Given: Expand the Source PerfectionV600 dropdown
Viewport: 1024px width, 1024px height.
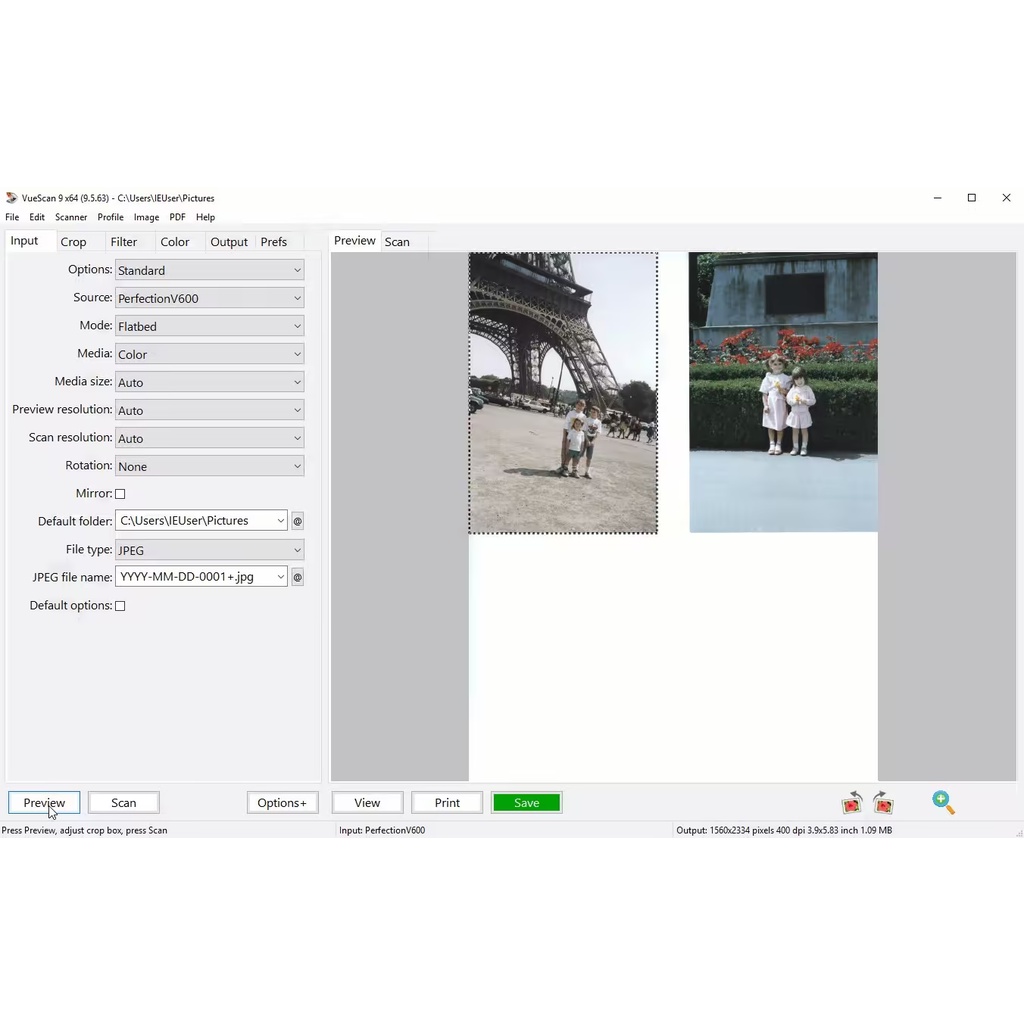Looking at the screenshot, I should (210, 298).
